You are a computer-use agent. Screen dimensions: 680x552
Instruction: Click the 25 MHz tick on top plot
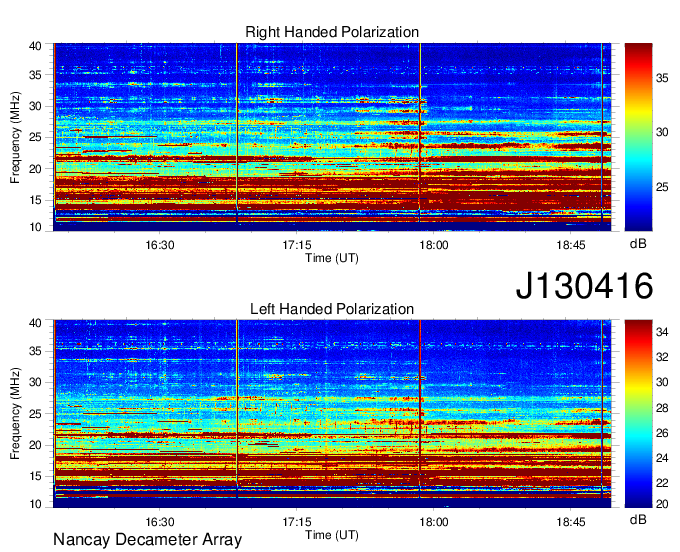click(x=36, y=137)
